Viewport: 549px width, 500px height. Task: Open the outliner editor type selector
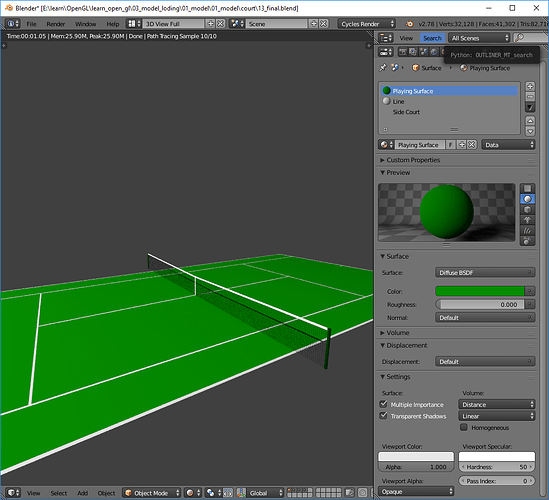[x=387, y=38]
